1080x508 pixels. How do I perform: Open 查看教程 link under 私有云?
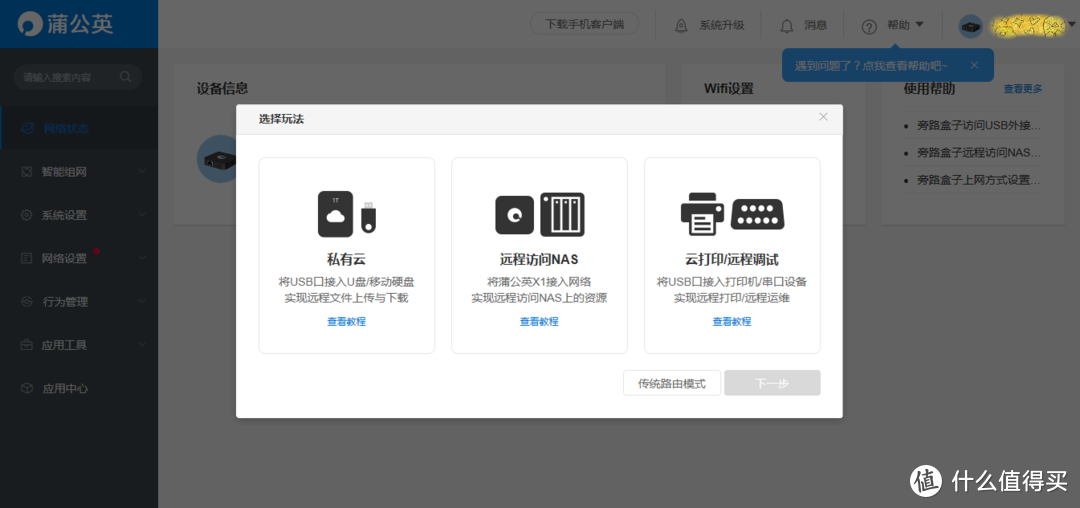tap(346, 322)
